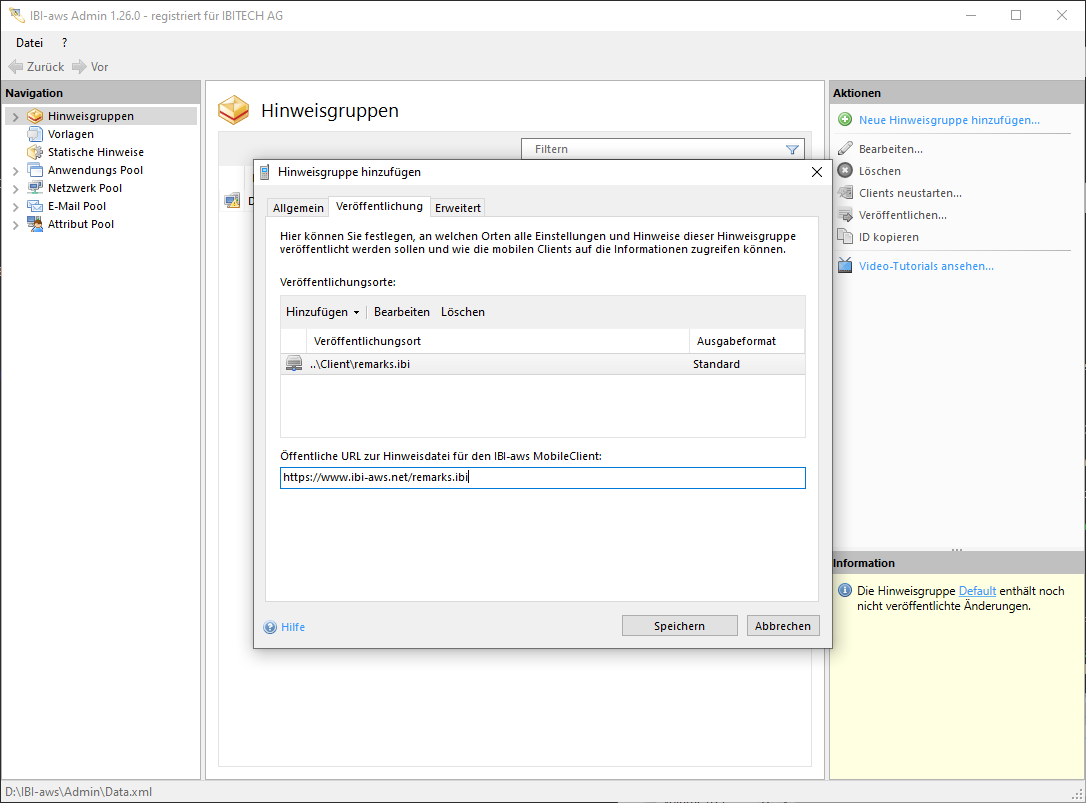Click the Video-Tutorials TV icon
Screen dimensions: 1086x803
(x=844, y=266)
